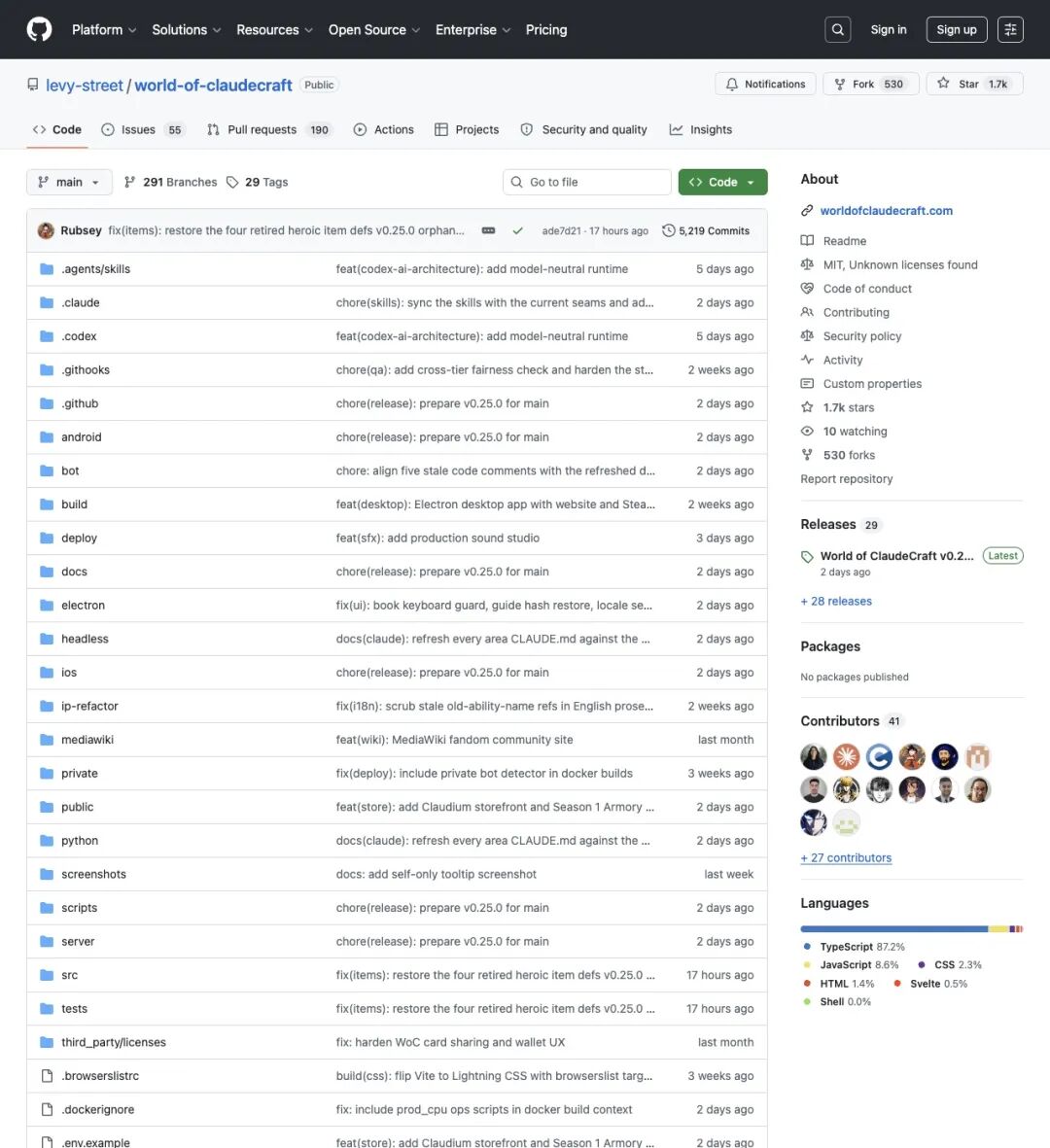This screenshot has height=1148, width=1050.
Task: Switch to the Pull requests tab
Action: tap(268, 129)
